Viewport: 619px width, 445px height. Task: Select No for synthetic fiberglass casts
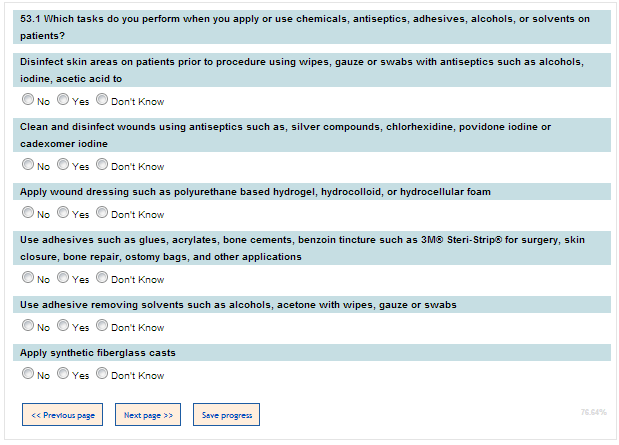click(28, 373)
